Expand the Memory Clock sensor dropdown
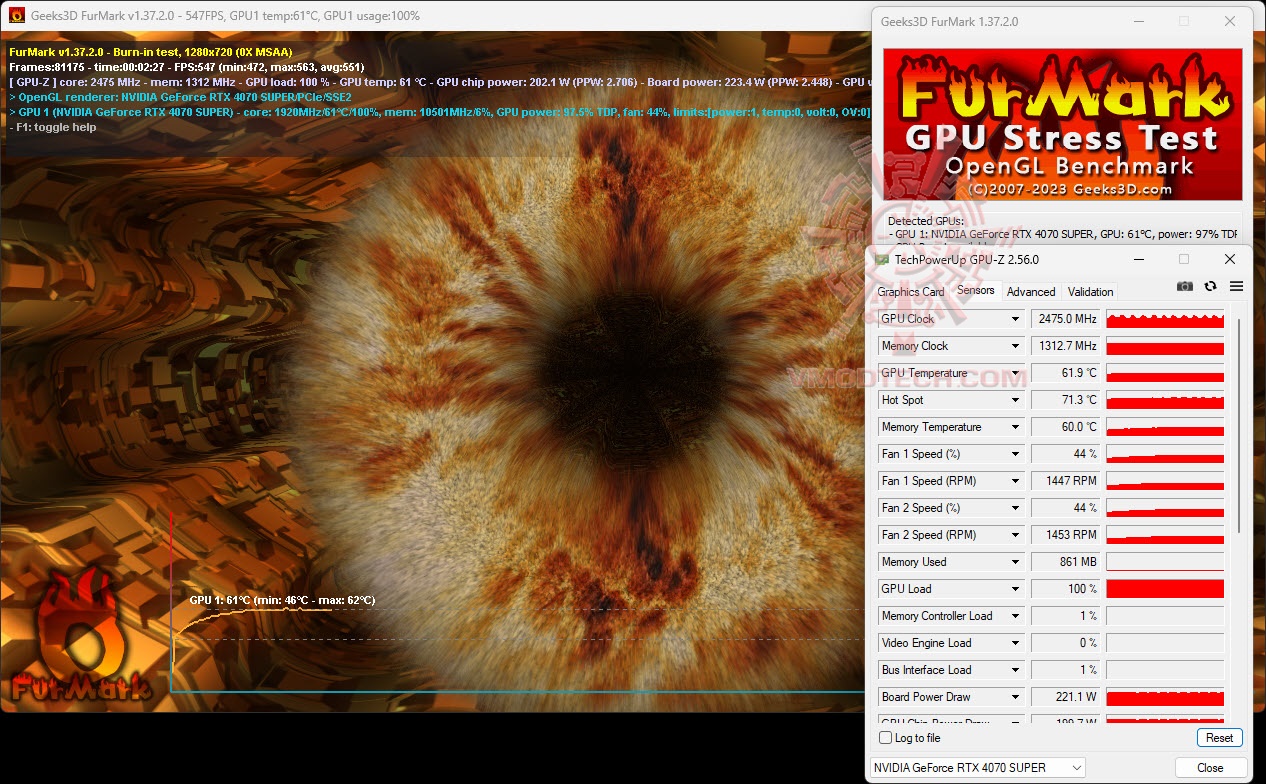The width and height of the screenshot is (1266, 784). pyautogui.click(x=1016, y=346)
